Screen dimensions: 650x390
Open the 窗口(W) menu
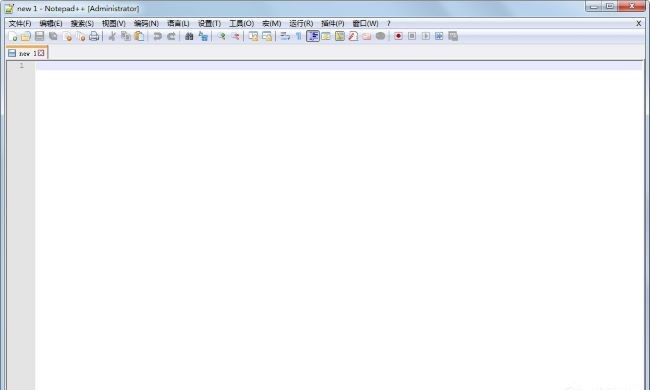tap(365, 24)
